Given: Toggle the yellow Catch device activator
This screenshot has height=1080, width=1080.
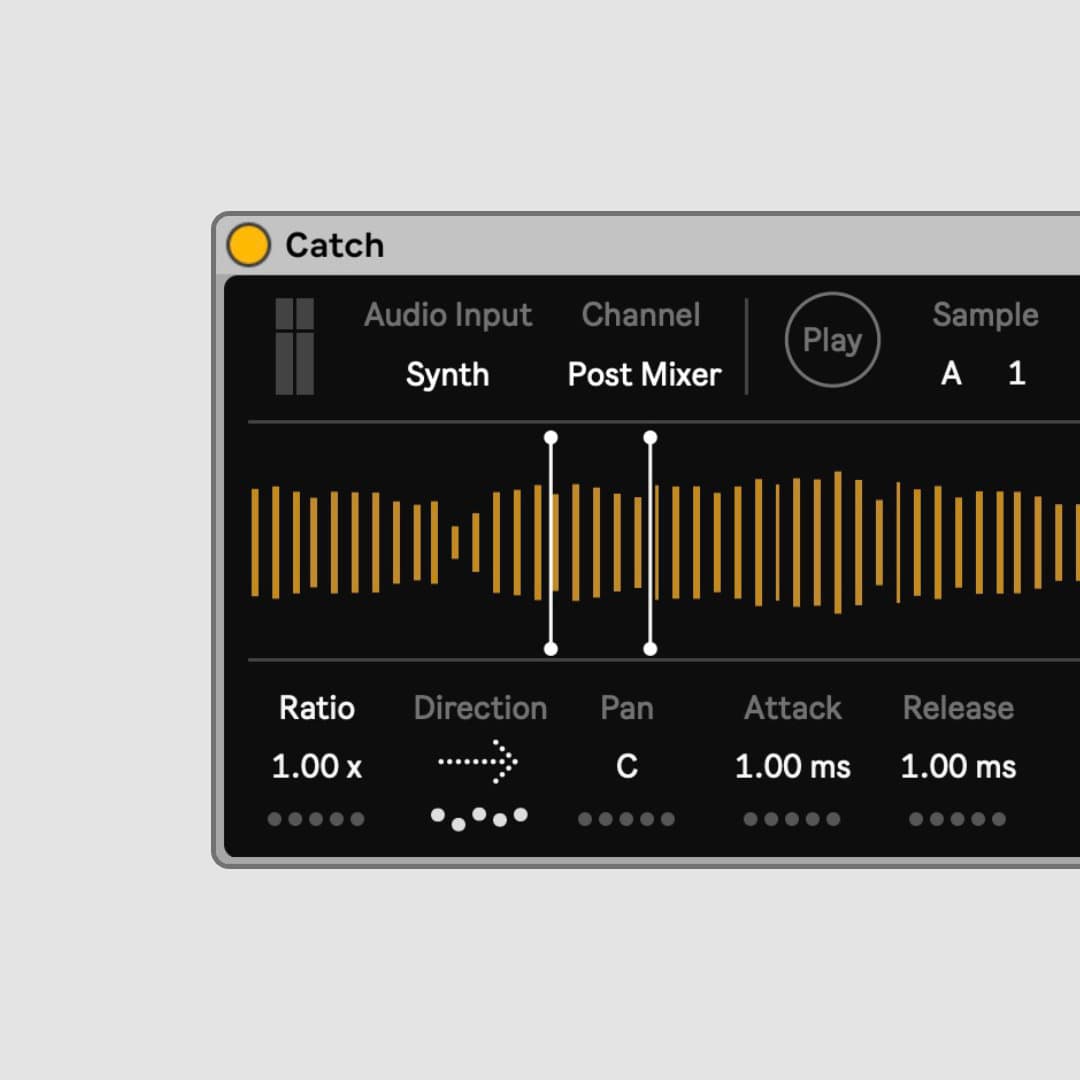Looking at the screenshot, I should click(249, 244).
